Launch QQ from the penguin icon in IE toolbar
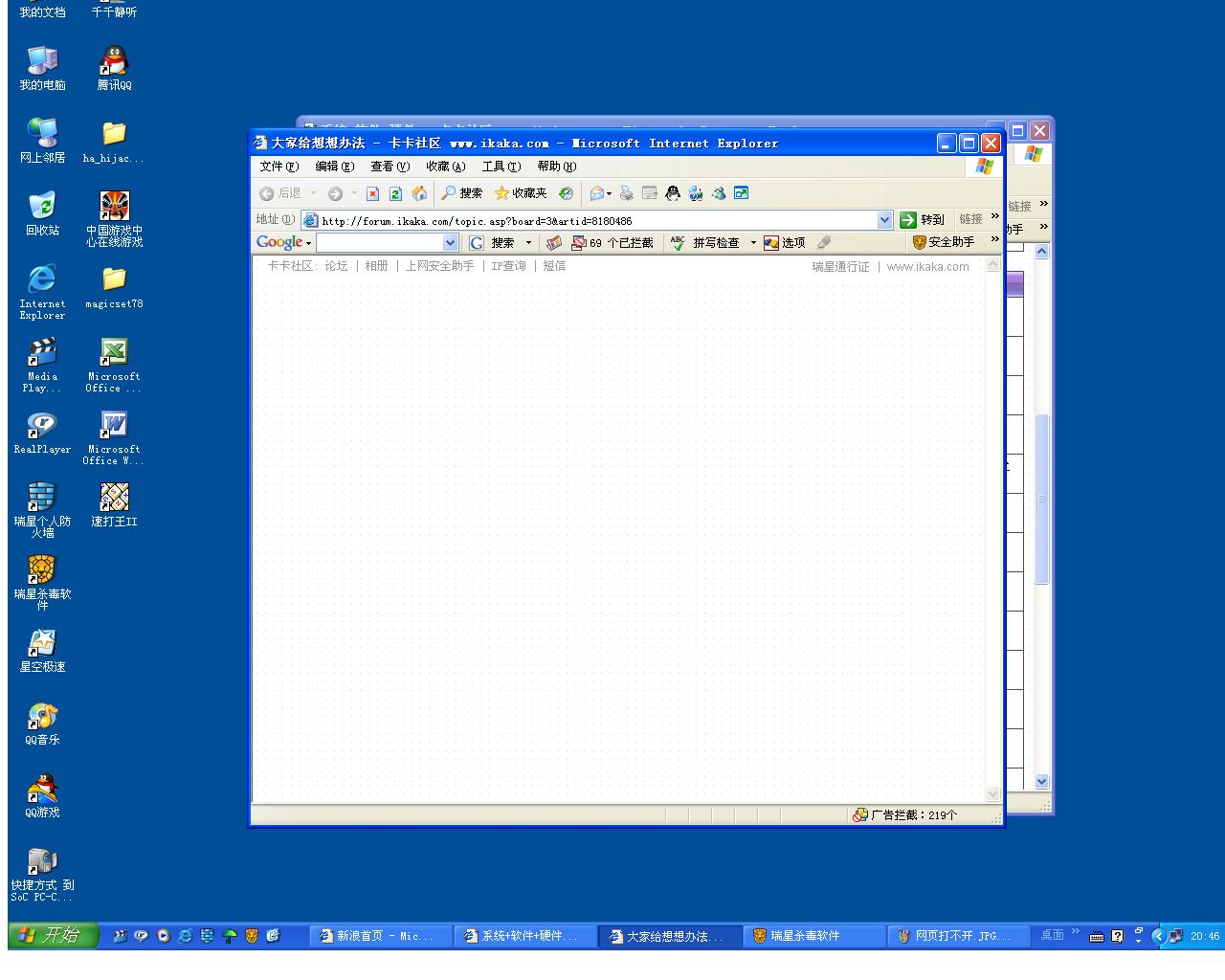This screenshot has width=1225, height=980. [673, 193]
